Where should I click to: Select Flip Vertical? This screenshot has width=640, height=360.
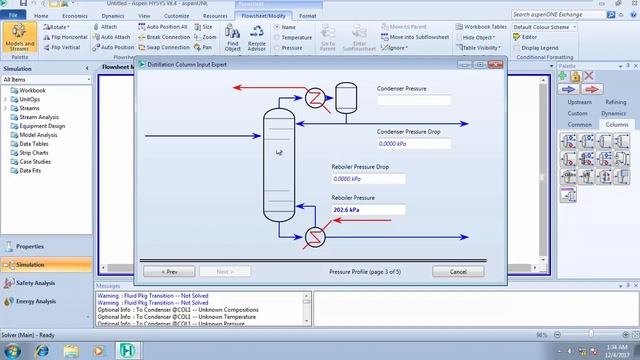[x=62, y=47]
